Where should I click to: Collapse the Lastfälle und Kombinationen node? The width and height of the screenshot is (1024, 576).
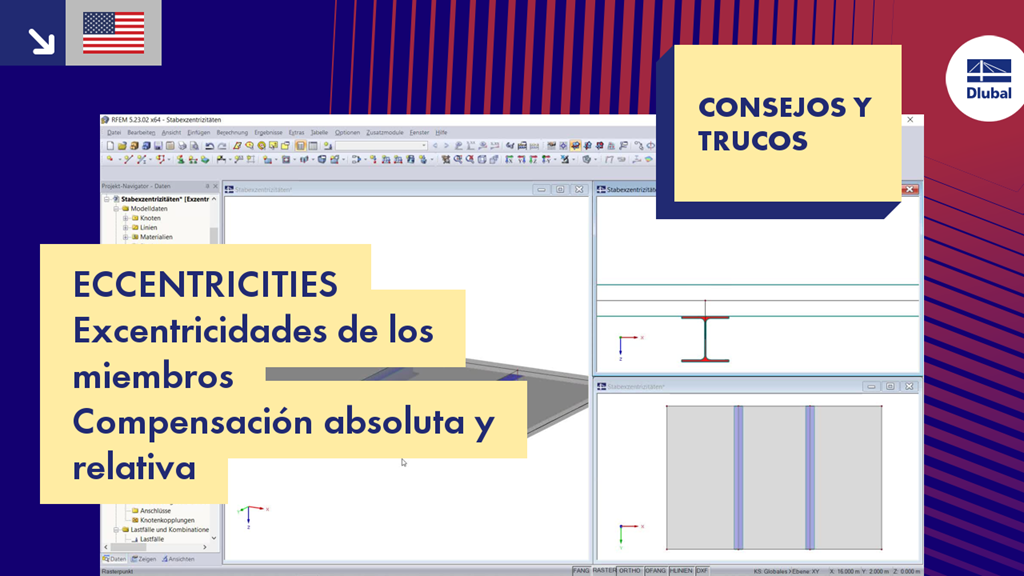coord(116,530)
